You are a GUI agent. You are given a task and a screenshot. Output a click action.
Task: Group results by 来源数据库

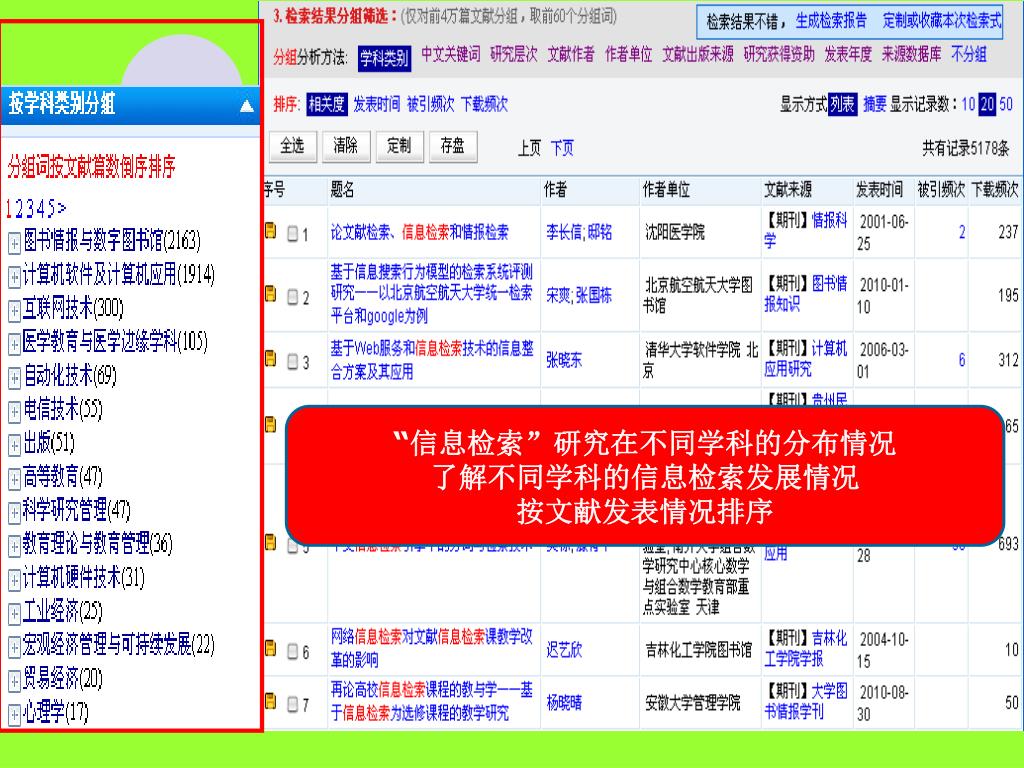(x=911, y=54)
